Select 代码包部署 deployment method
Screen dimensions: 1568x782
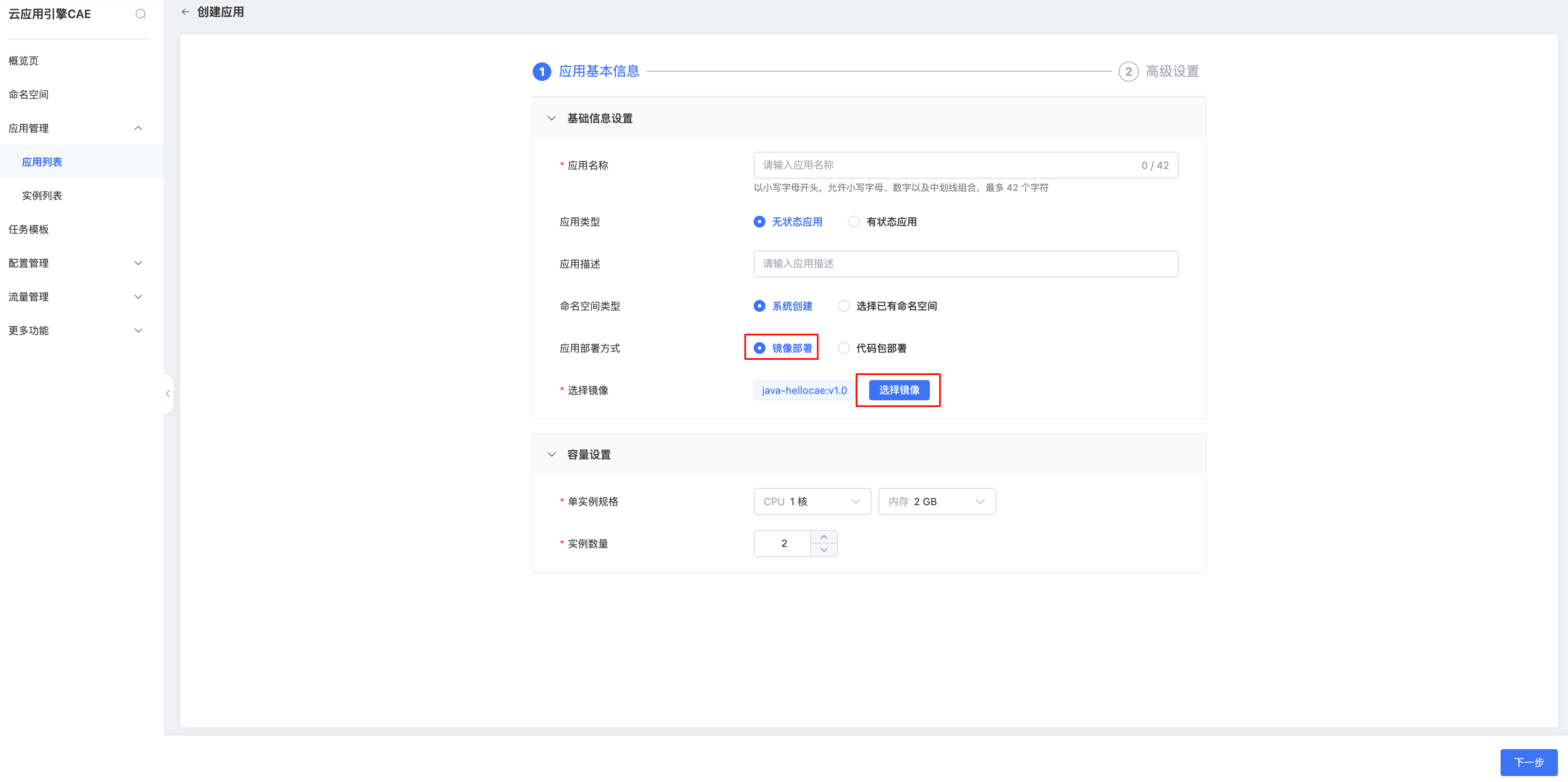click(x=844, y=348)
